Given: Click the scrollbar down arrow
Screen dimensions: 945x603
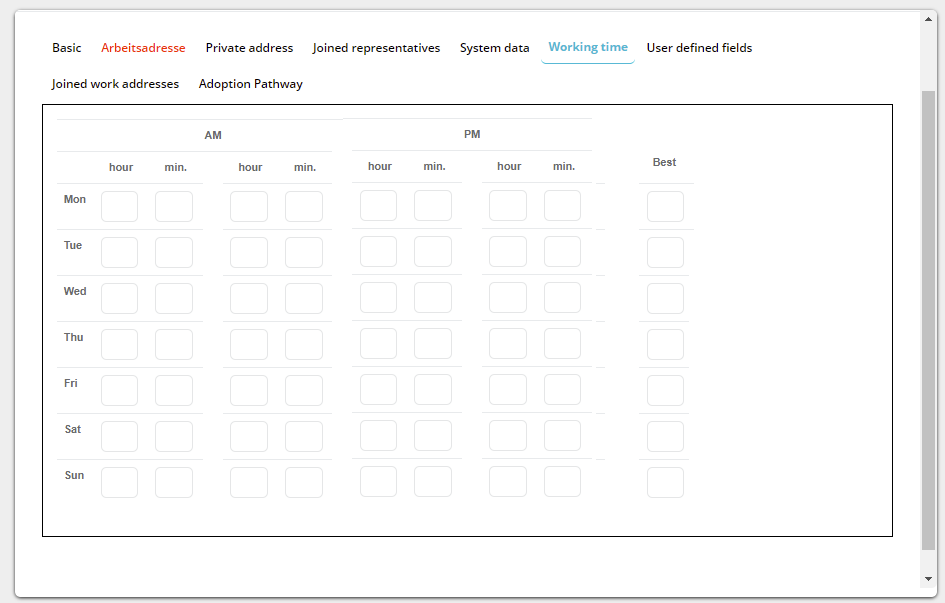Looking at the screenshot, I should (x=929, y=579).
